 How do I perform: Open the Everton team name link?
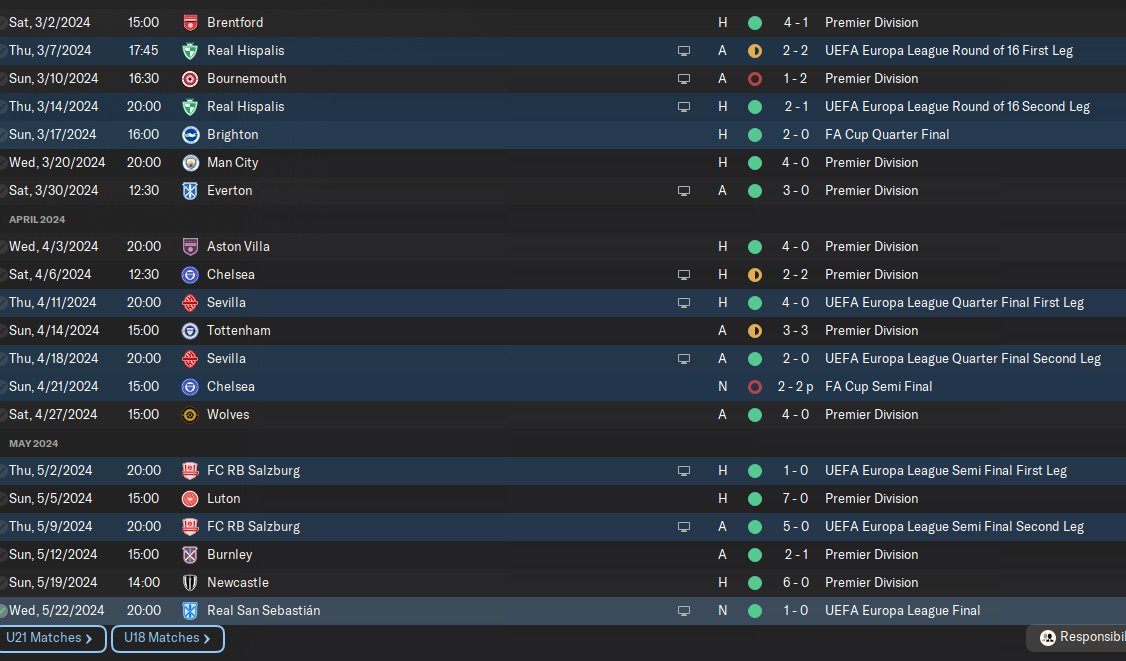tap(229, 190)
